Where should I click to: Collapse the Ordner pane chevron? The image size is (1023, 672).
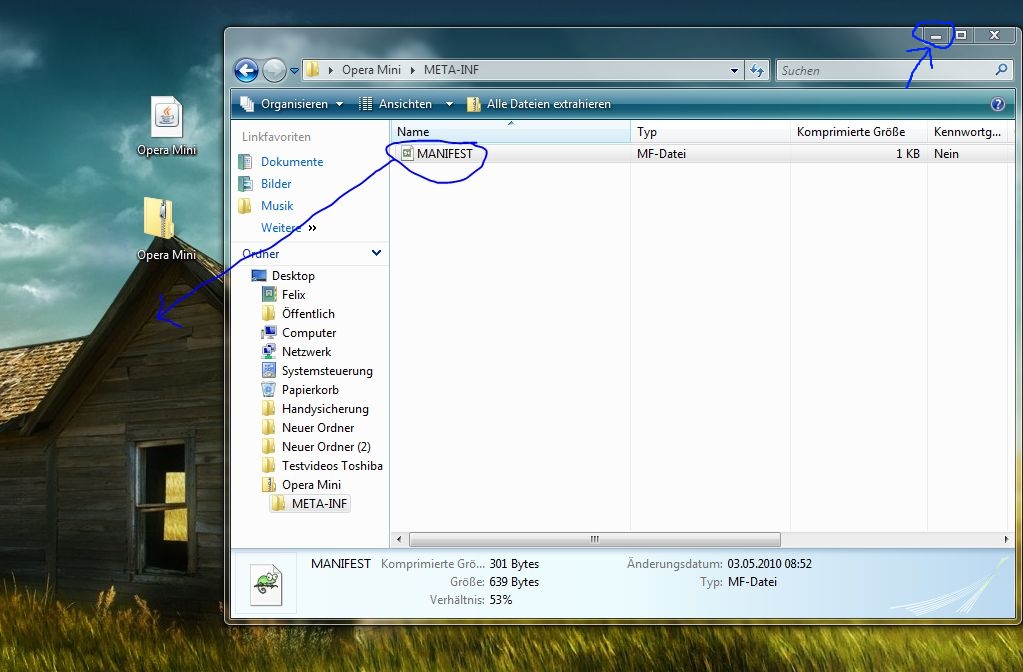click(376, 253)
